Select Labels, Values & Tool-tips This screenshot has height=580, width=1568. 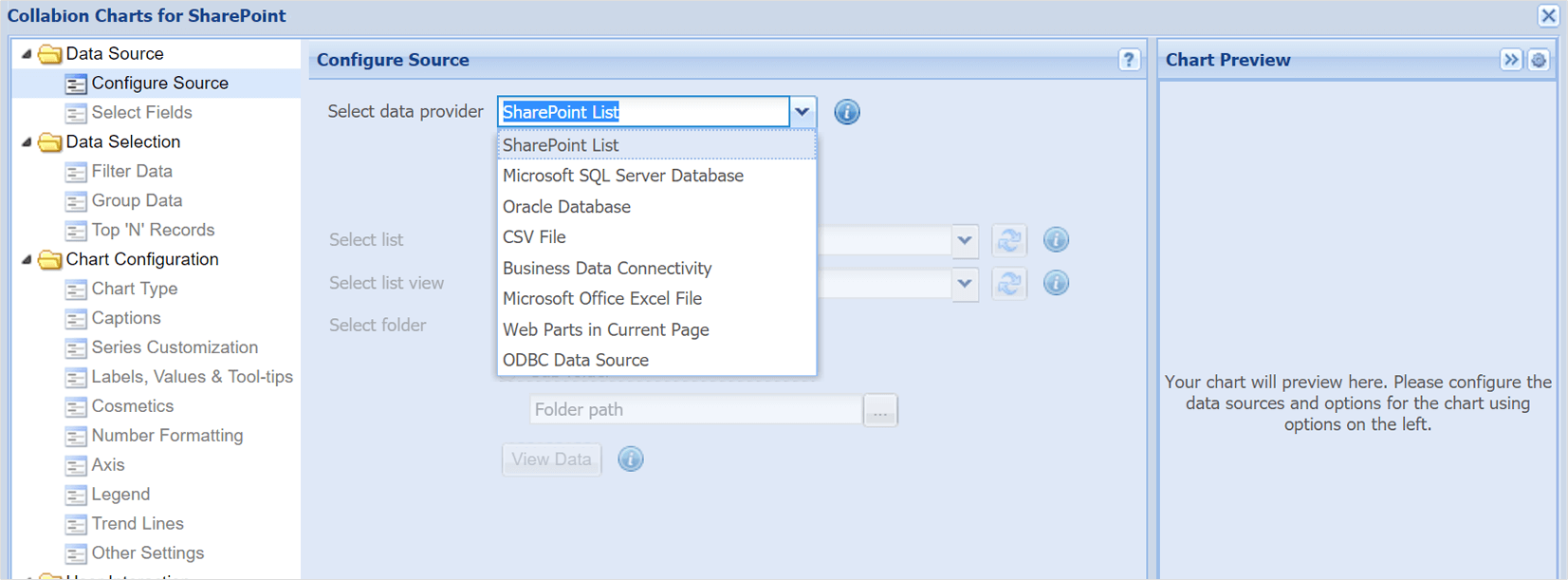[x=192, y=378]
